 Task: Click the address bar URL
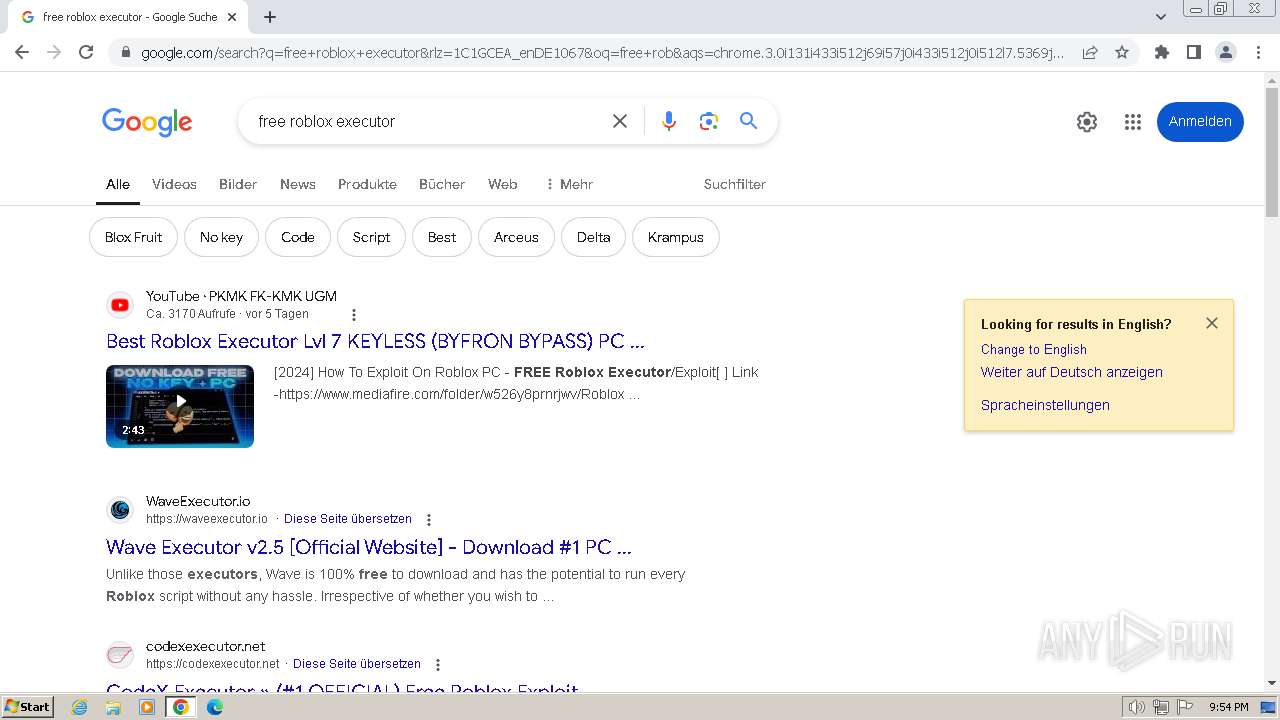(x=602, y=52)
